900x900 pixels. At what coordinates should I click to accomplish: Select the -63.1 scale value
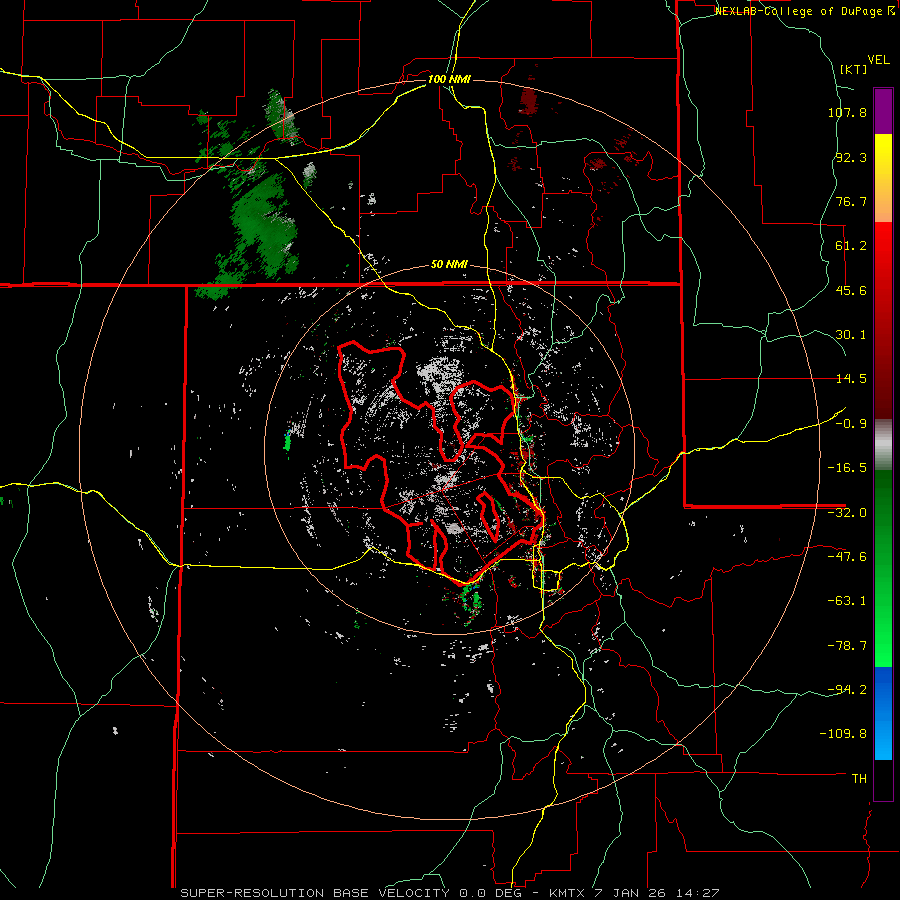[x=847, y=601]
